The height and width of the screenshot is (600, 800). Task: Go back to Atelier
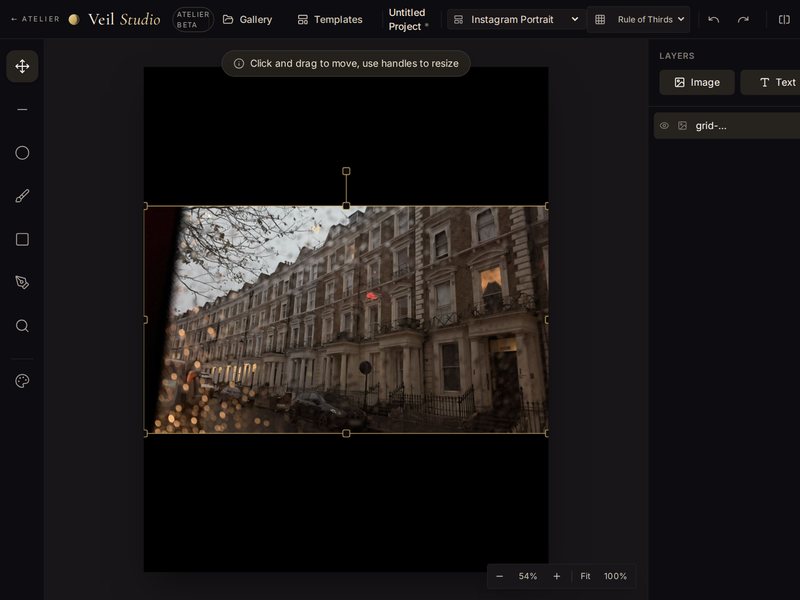[35, 19]
